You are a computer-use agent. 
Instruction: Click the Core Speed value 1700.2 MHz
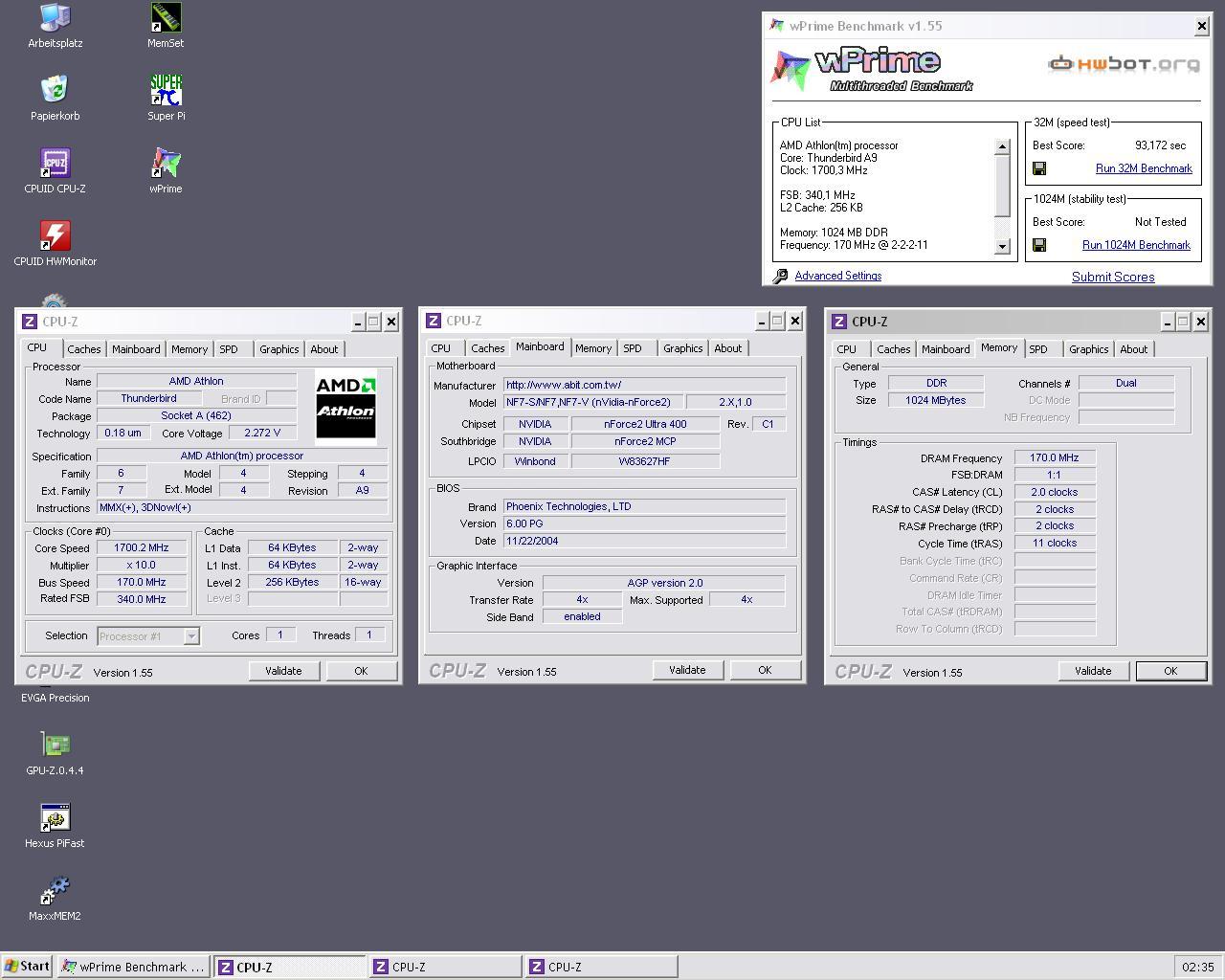pos(142,548)
